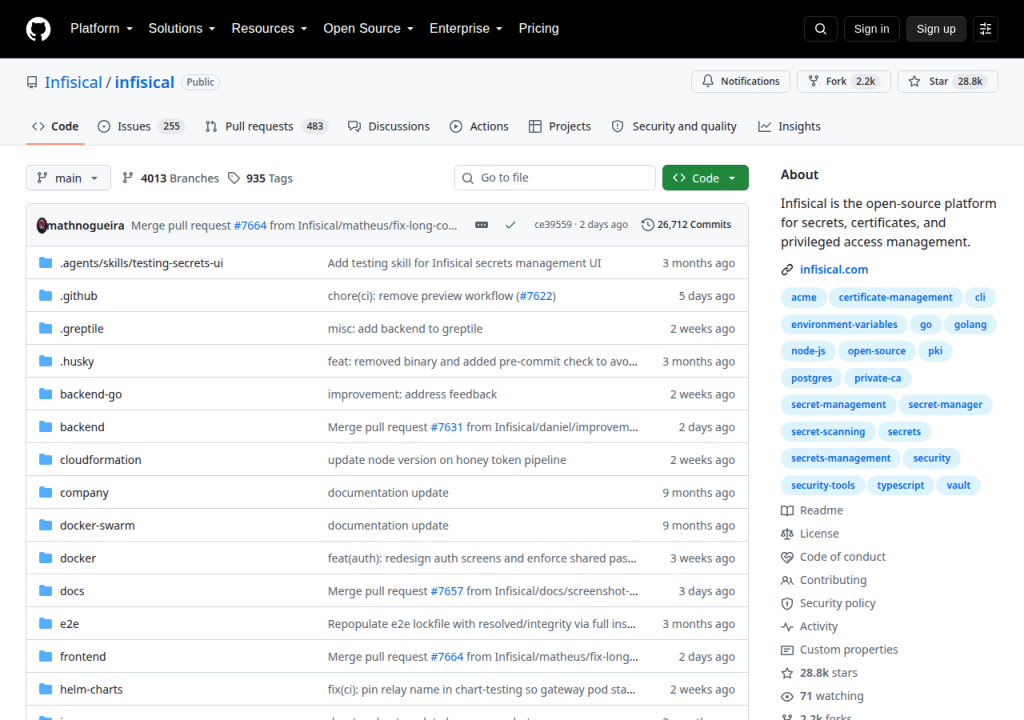The width and height of the screenshot is (1024, 720).
Task: Open the Actions tab
Action: tap(479, 126)
